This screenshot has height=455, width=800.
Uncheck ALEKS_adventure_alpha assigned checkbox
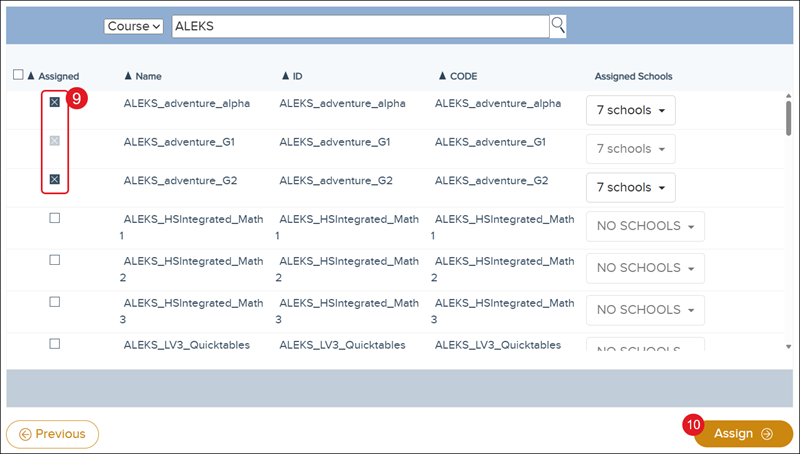(x=55, y=102)
